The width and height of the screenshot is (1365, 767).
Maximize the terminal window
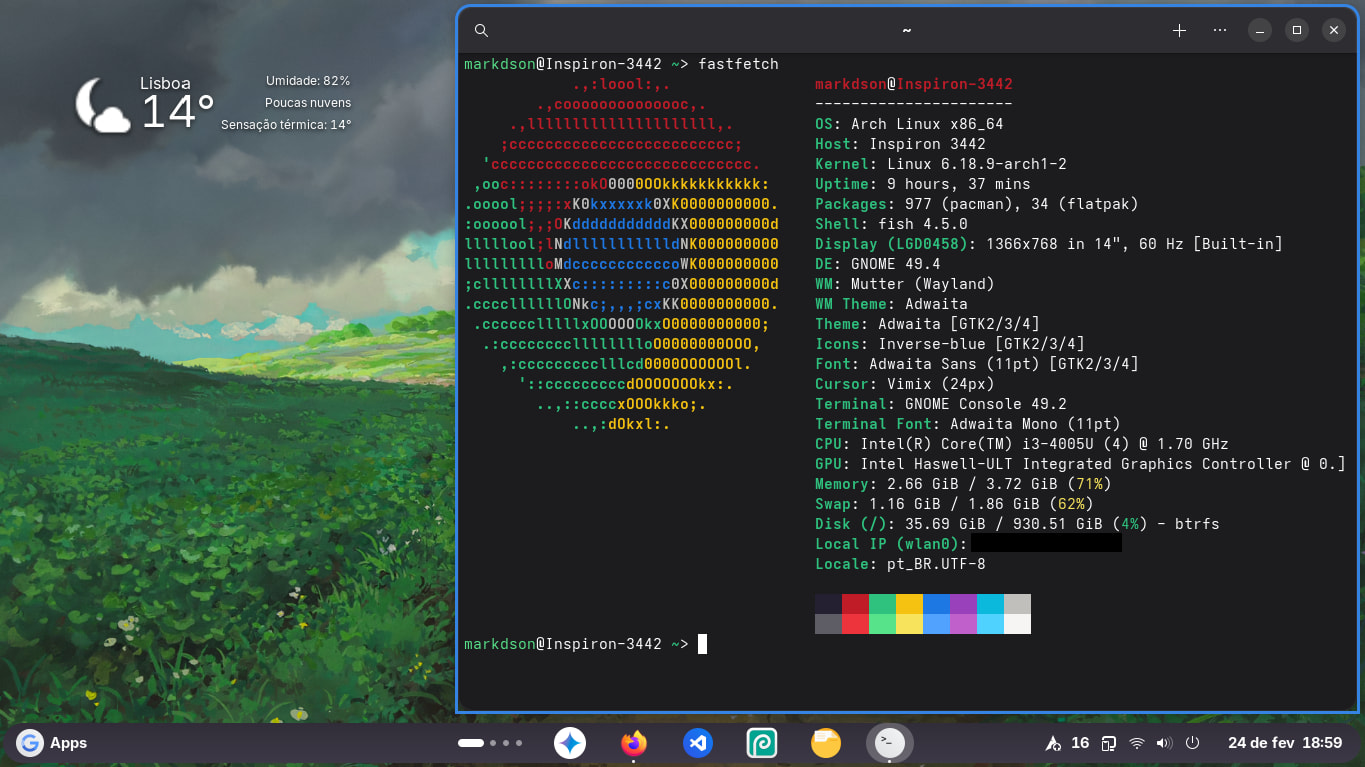(x=1297, y=31)
